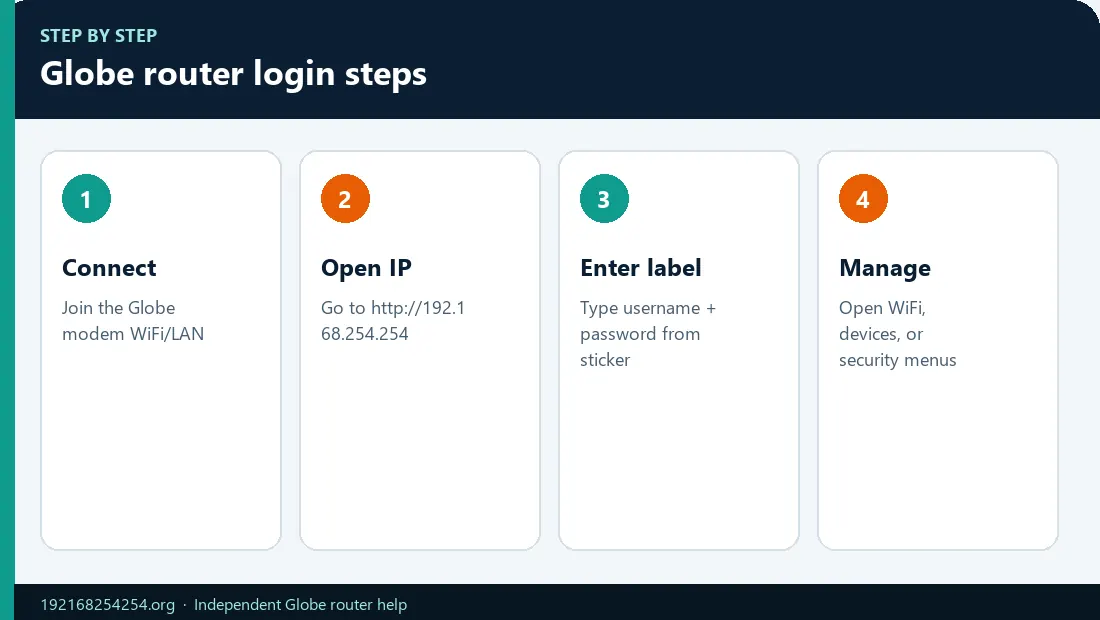Screen dimensions: 1100x620
Task: Click the teal step 1 circle
Action: (x=86, y=198)
